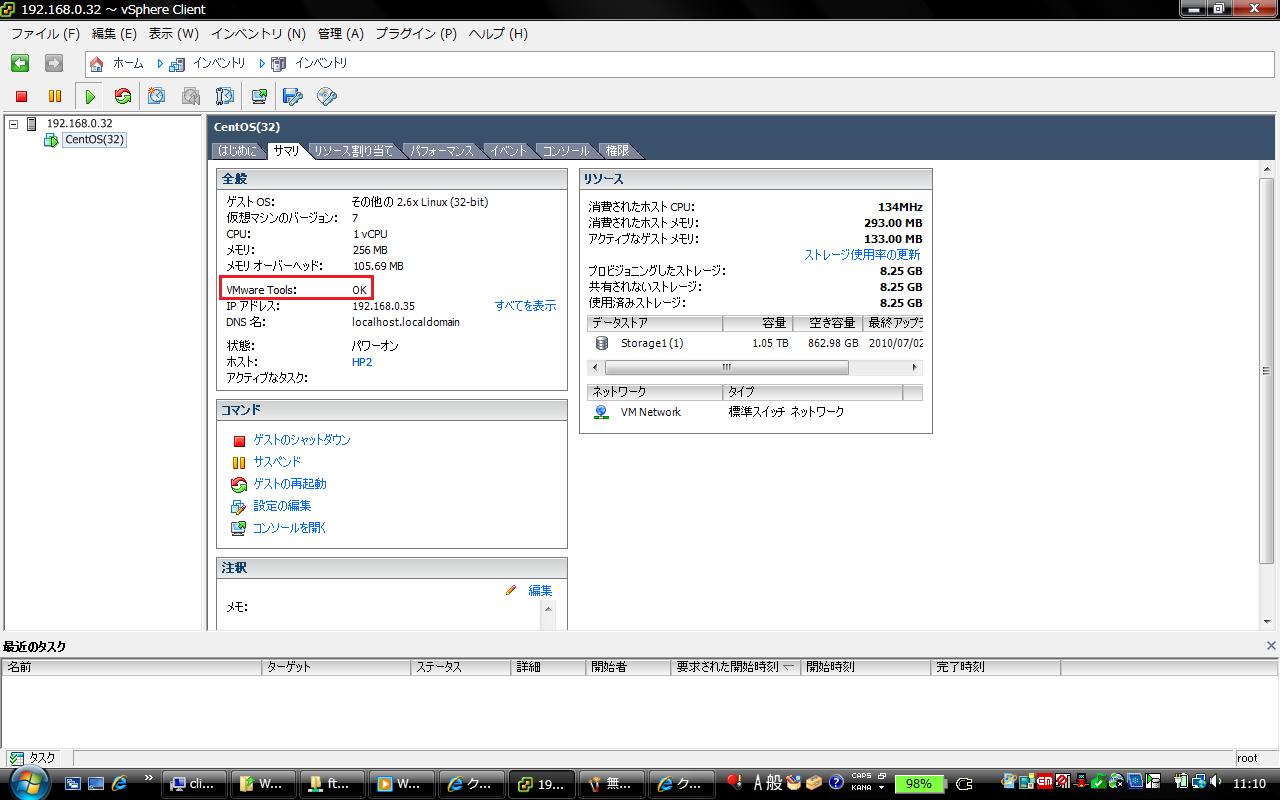This screenshot has width=1280, height=800.
Task: Take a snapshot with the clock-star toolbar icon
Action: [x=157, y=96]
